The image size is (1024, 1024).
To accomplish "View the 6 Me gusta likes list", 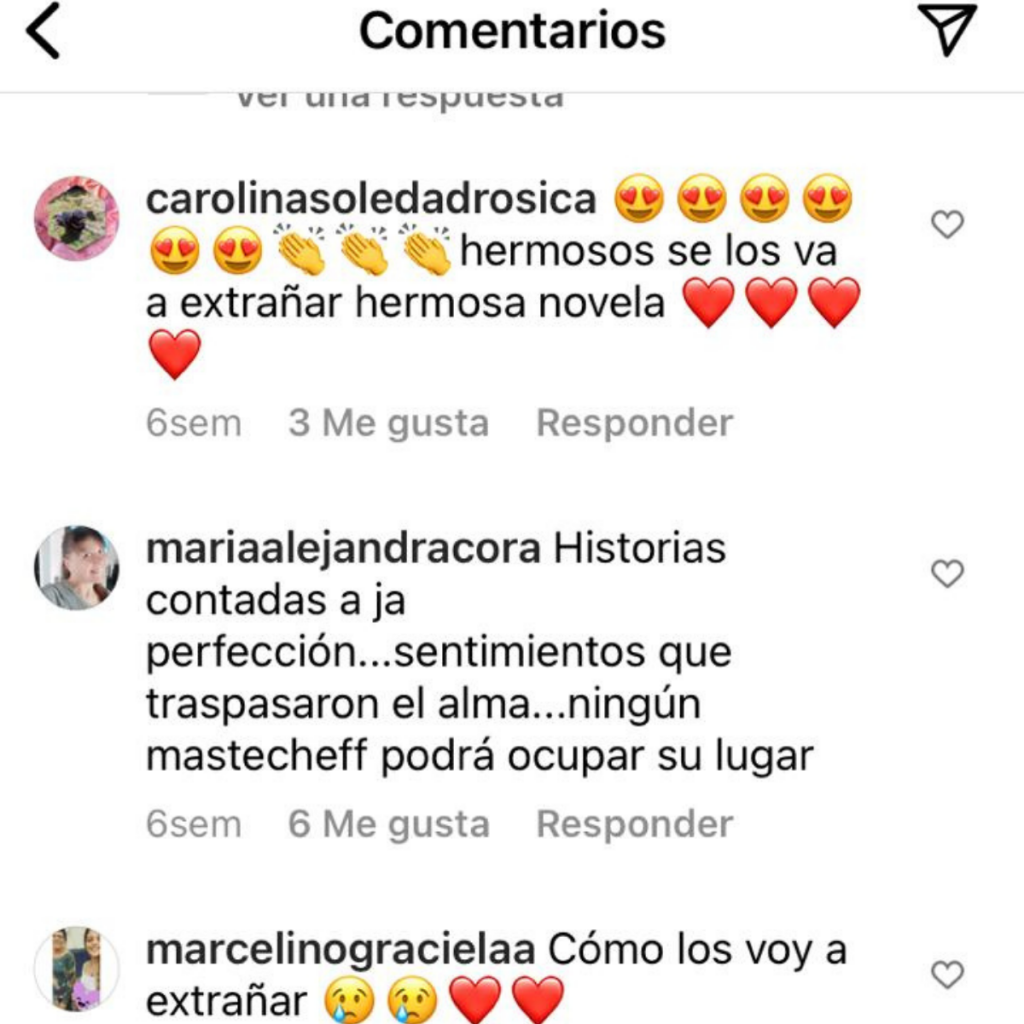I will click(389, 824).
